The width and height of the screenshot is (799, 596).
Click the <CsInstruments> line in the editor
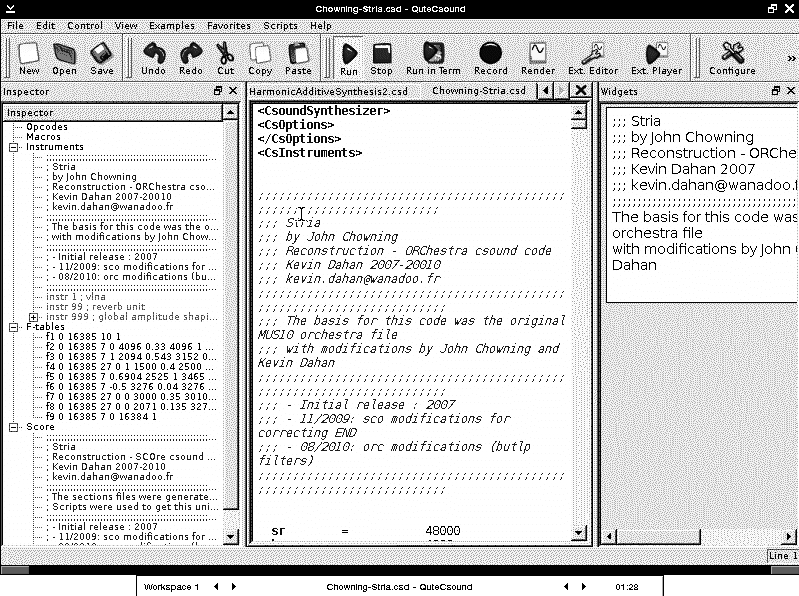(x=310, y=153)
